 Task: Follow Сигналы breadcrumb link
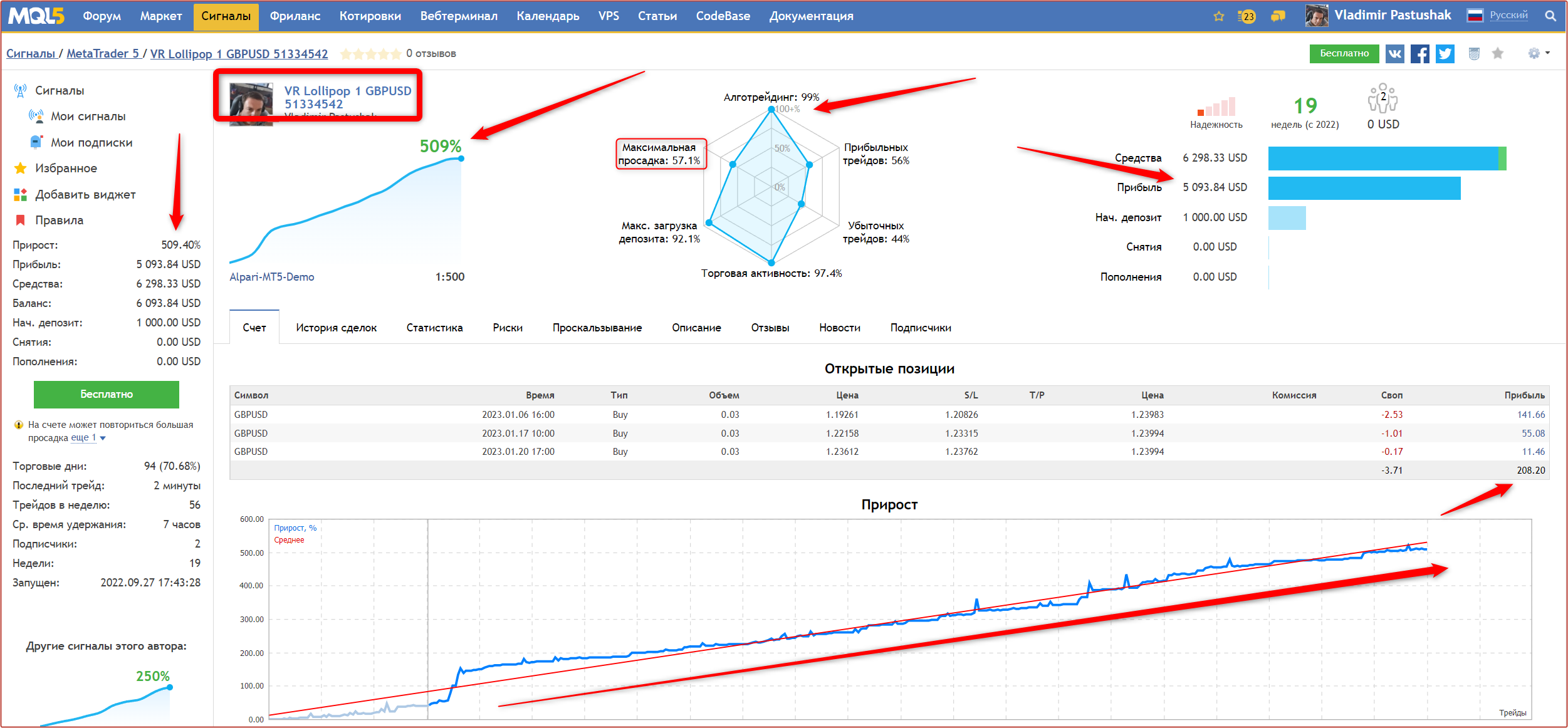(x=31, y=54)
